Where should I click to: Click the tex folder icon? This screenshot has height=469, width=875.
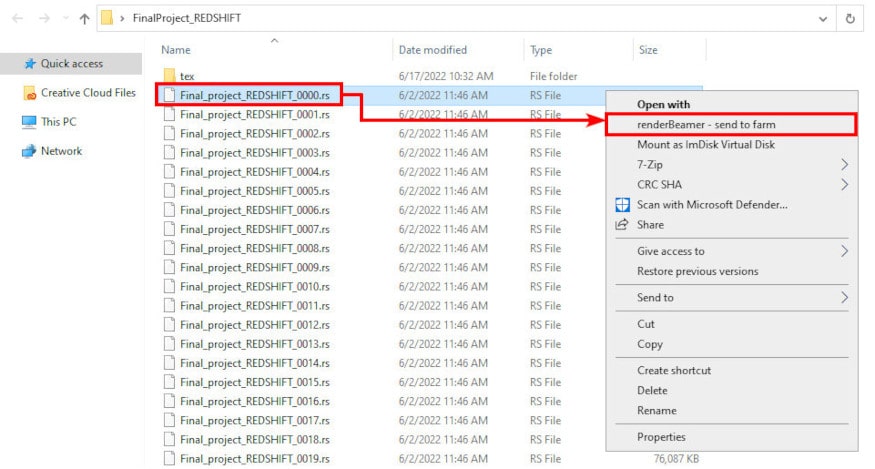[170, 75]
